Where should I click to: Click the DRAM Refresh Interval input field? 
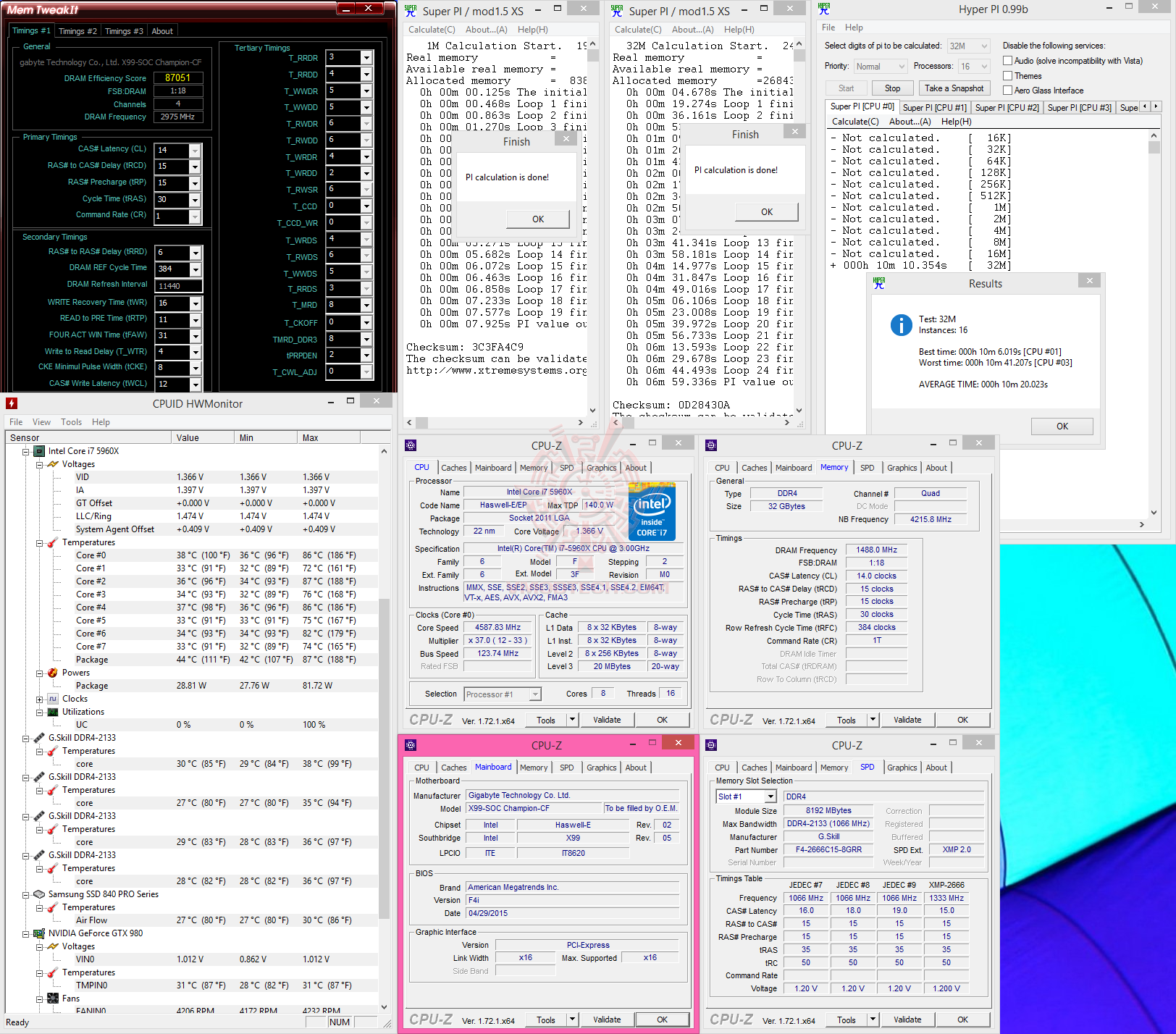coord(178,285)
